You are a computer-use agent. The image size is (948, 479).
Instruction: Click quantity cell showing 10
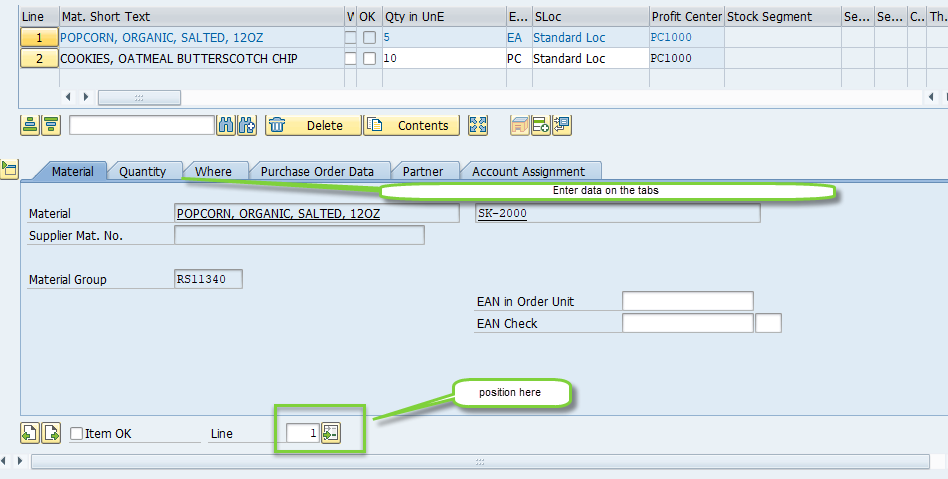tap(444, 59)
